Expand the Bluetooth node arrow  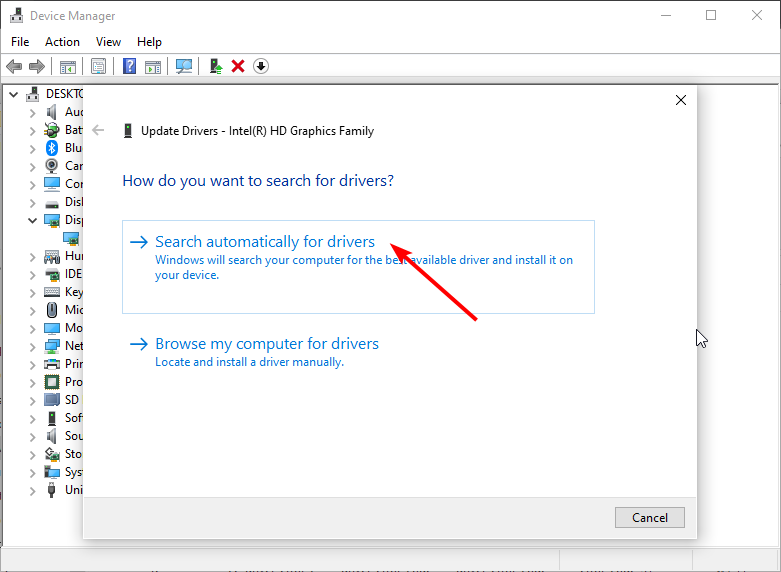coord(33,148)
